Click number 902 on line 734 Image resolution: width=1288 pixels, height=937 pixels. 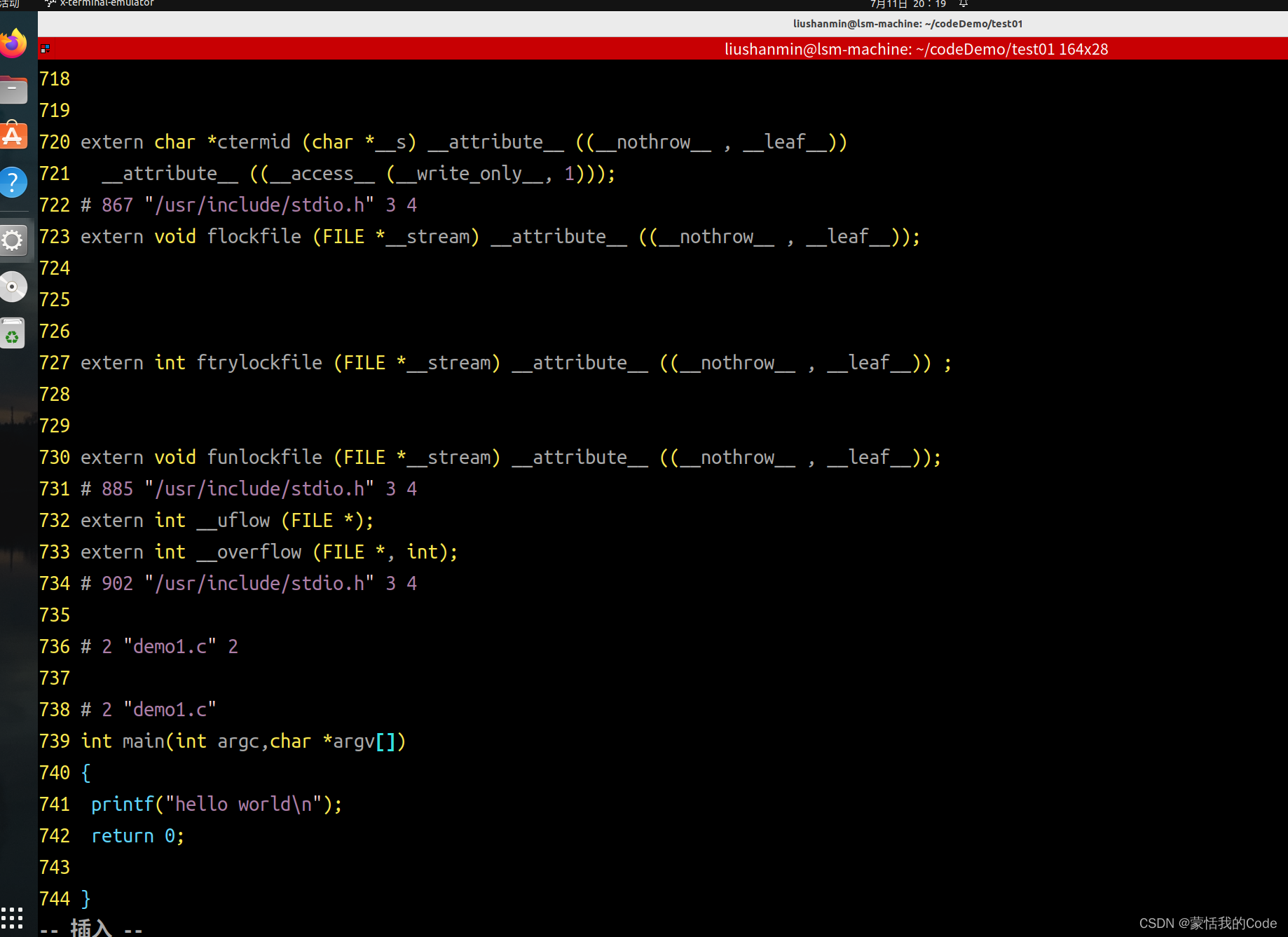[118, 584]
